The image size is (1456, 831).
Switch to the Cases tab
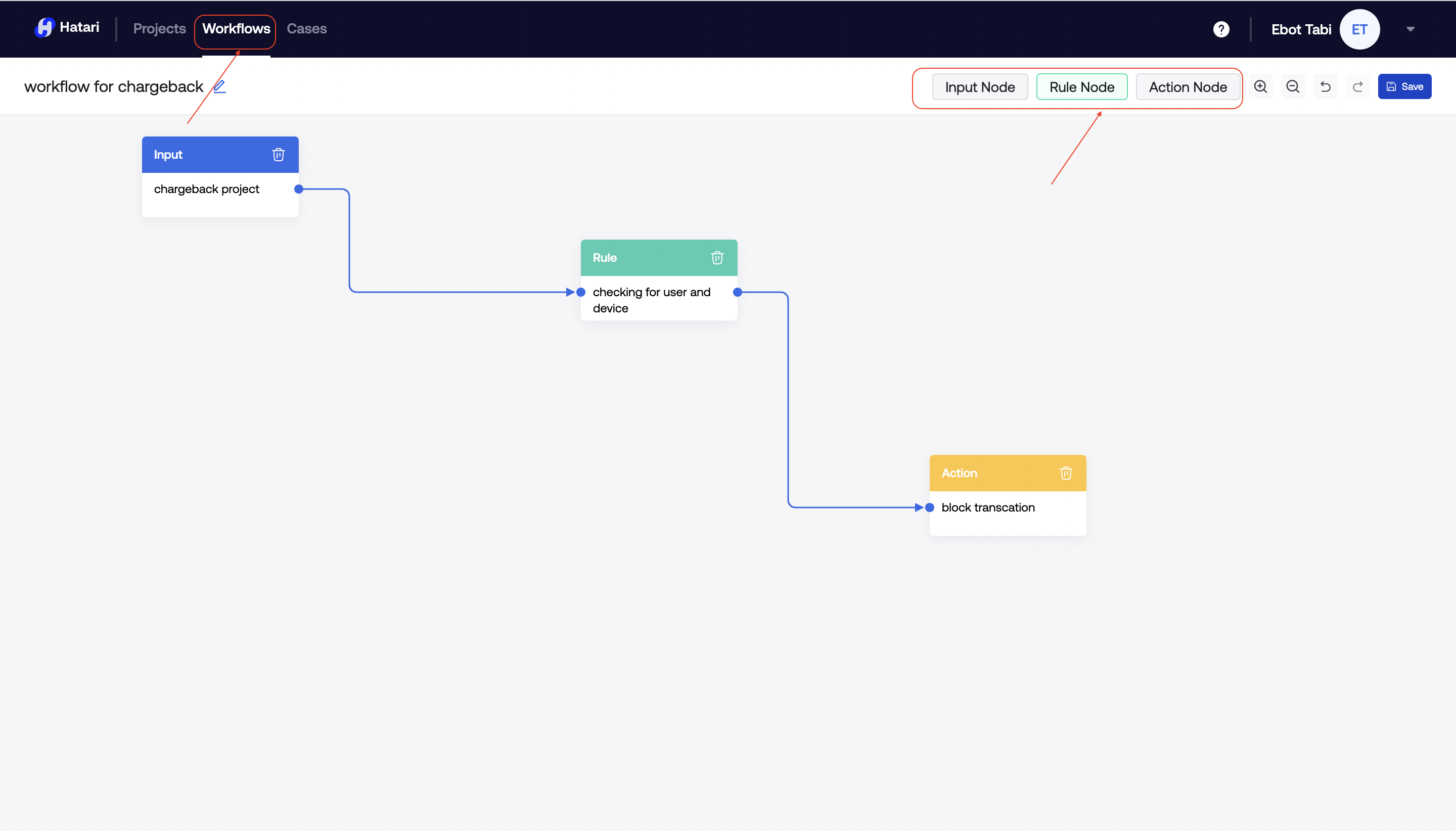click(x=306, y=28)
